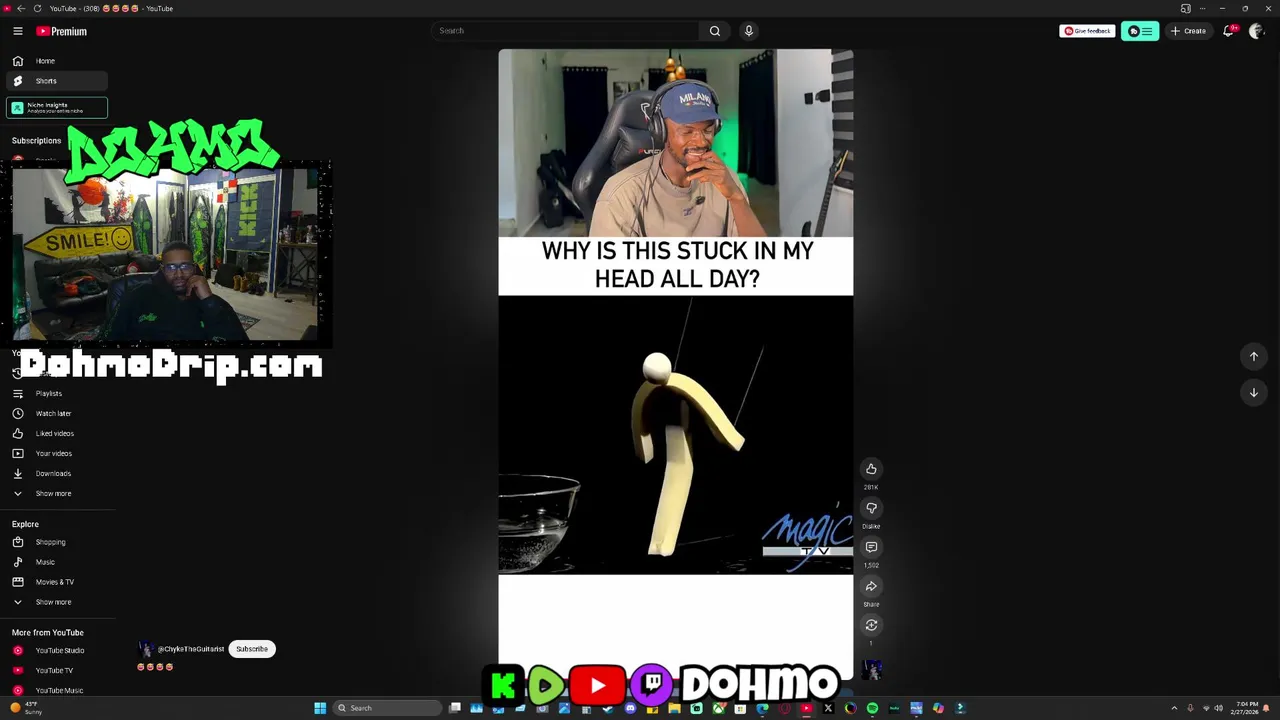Image resolution: width=1280 pixels, height=720 pixels.
Task: Like the Short with thumbs up
Action: 871,469
